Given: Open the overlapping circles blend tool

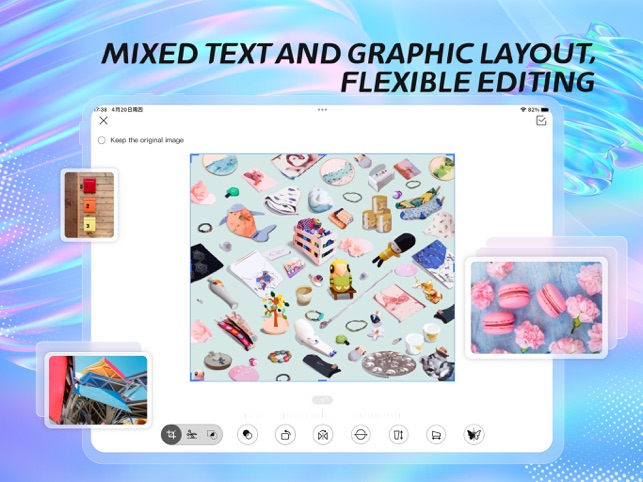Looking at the screenshot, I should point(247,434).
